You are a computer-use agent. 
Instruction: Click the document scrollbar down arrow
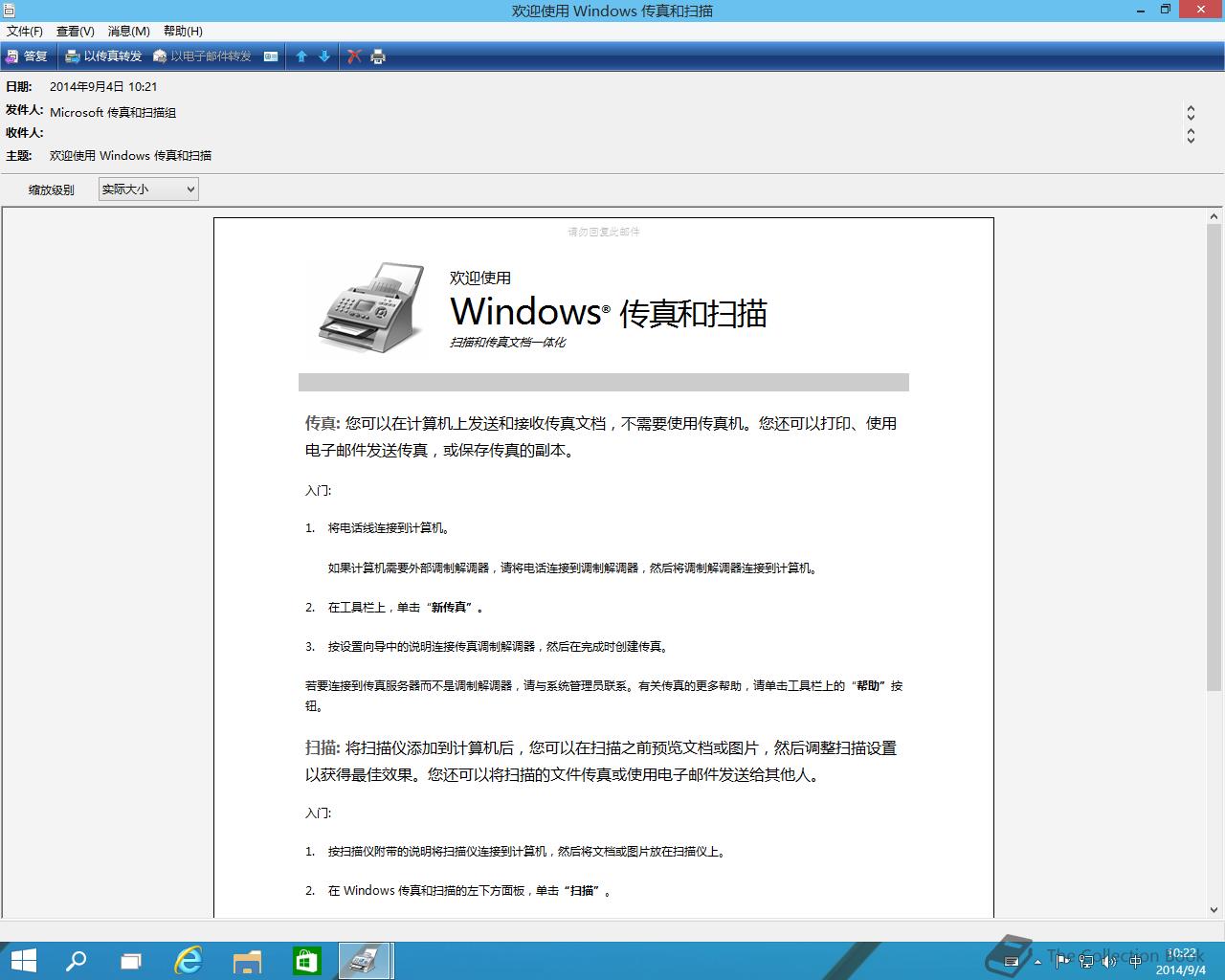(x=1214, y=910)
